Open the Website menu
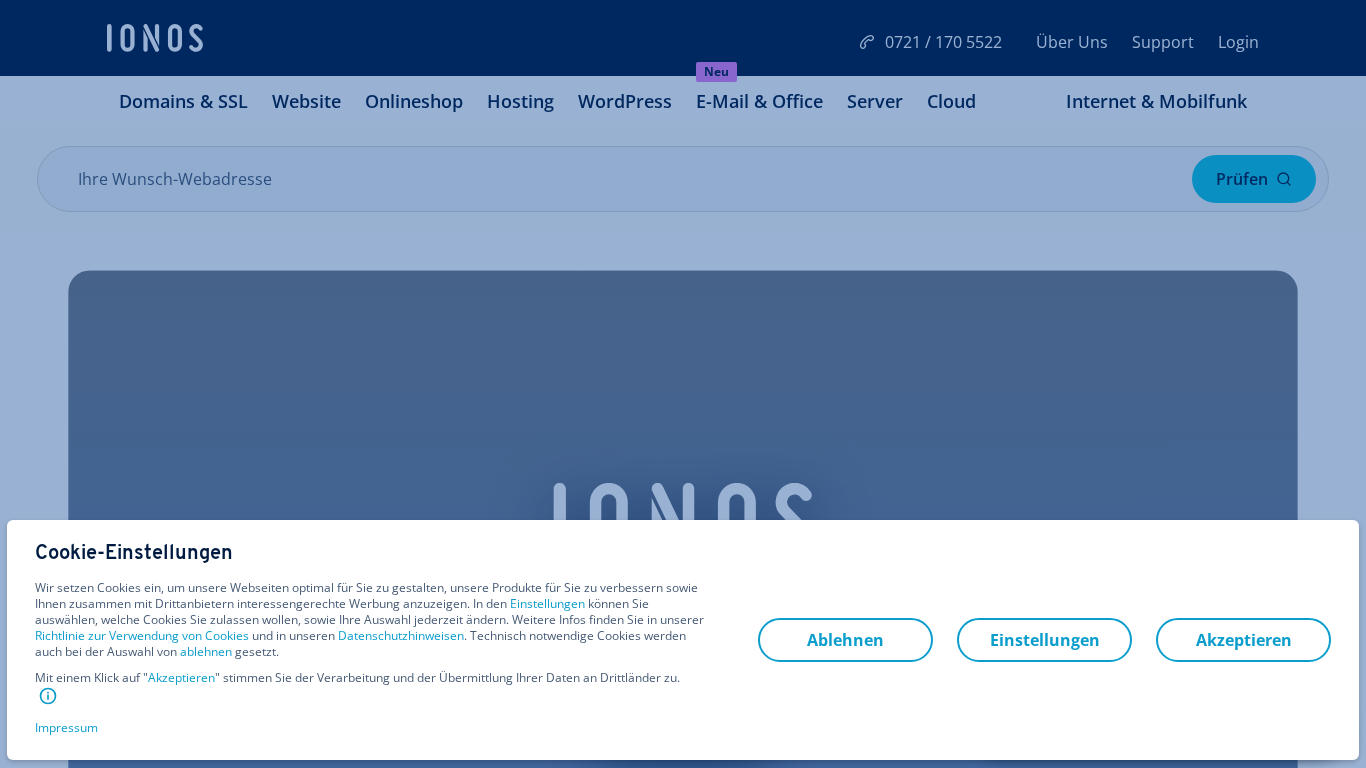1366x768 pixels. pyautogui.click(x=306, y=101)
